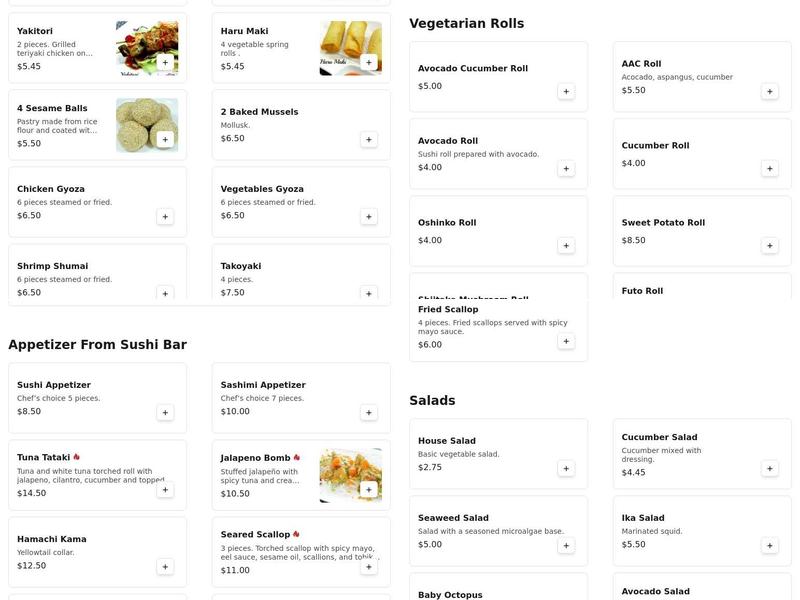The image size is (800, 600).
Task: Add House Salad with plus button
Action: pos(566,468)
